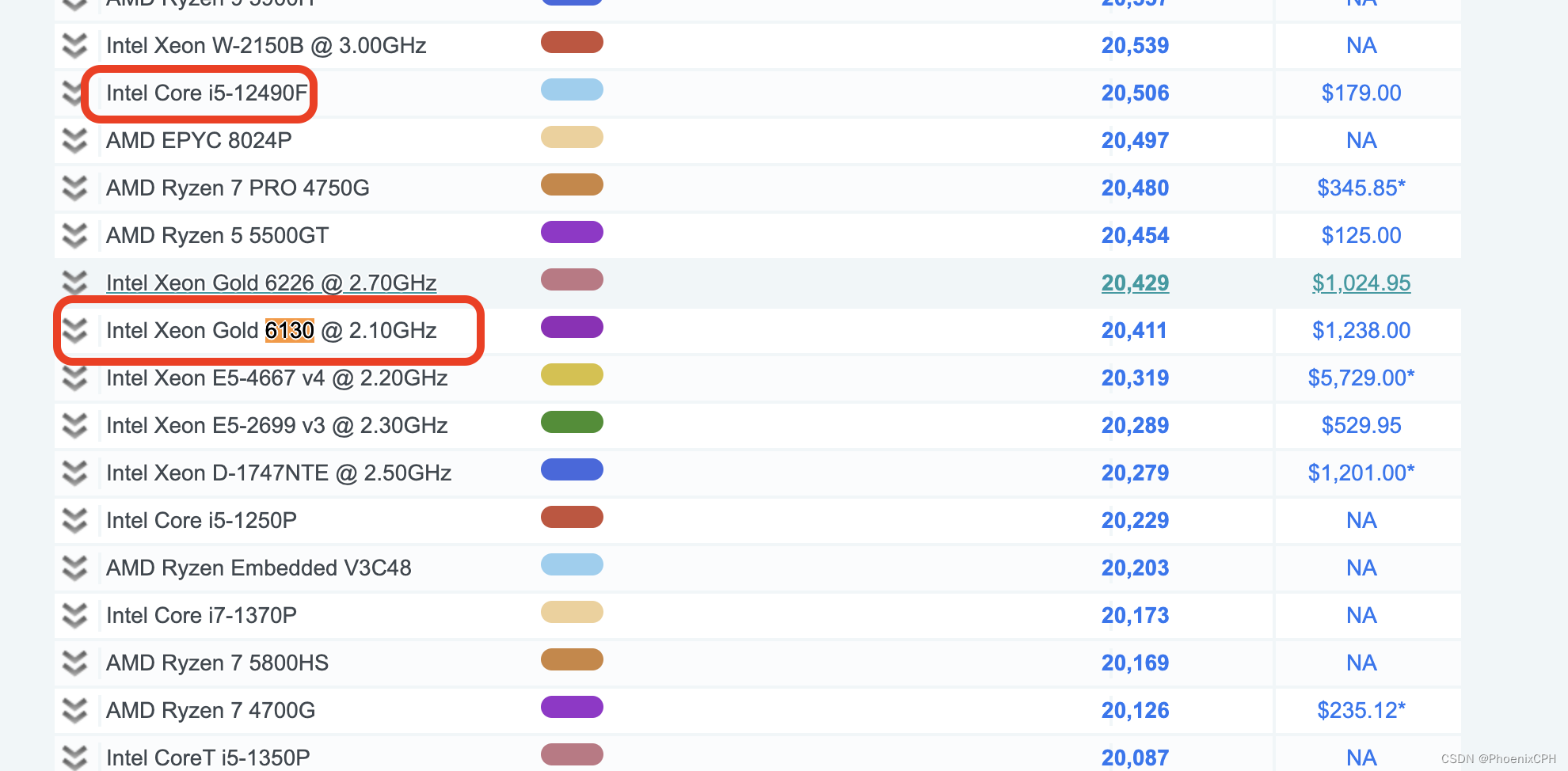Expand the AMD Ryzen 7 PRO 4750G chevron

(74, 188)
